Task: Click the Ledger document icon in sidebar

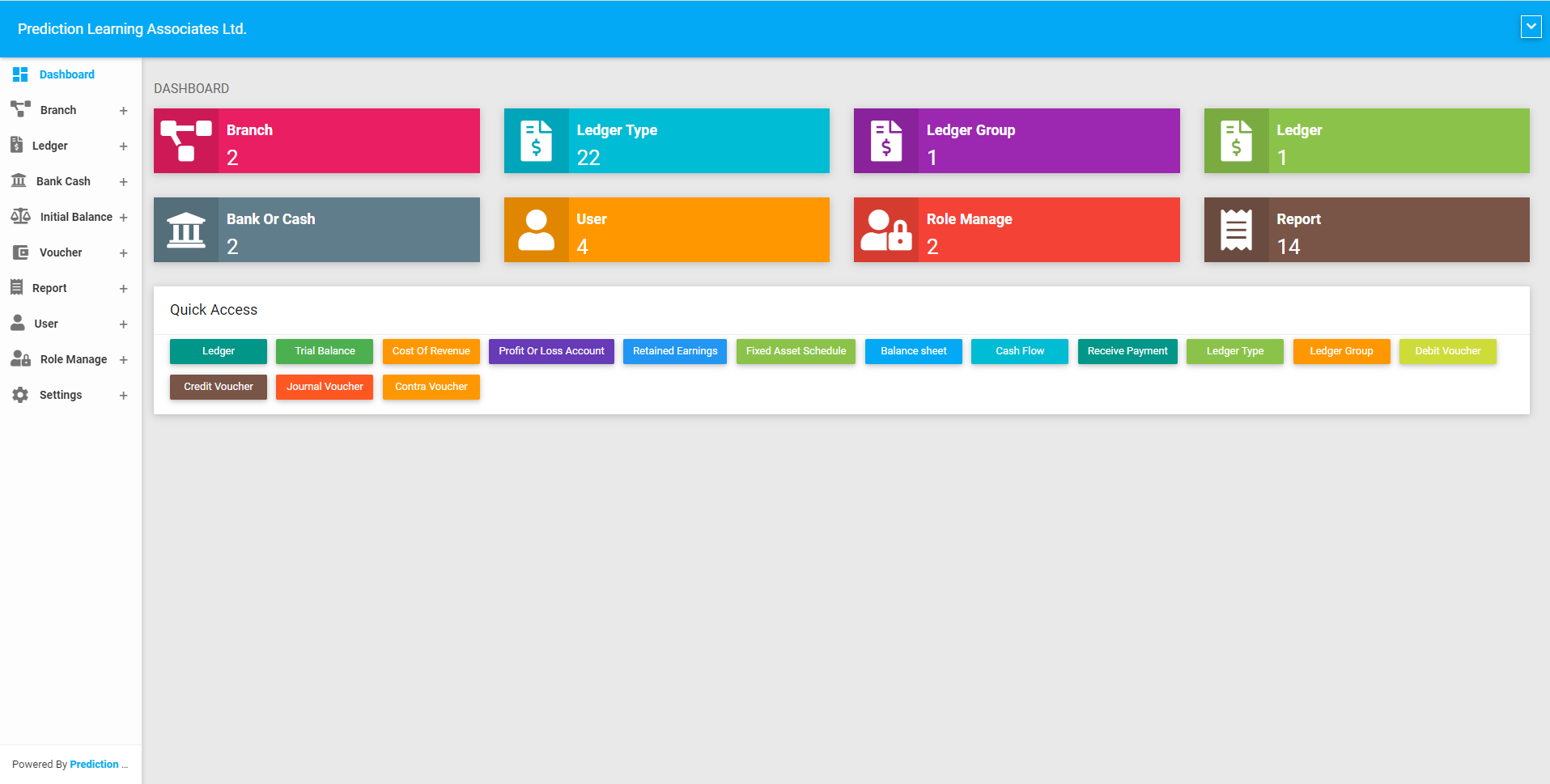Action: coord(17,145)
